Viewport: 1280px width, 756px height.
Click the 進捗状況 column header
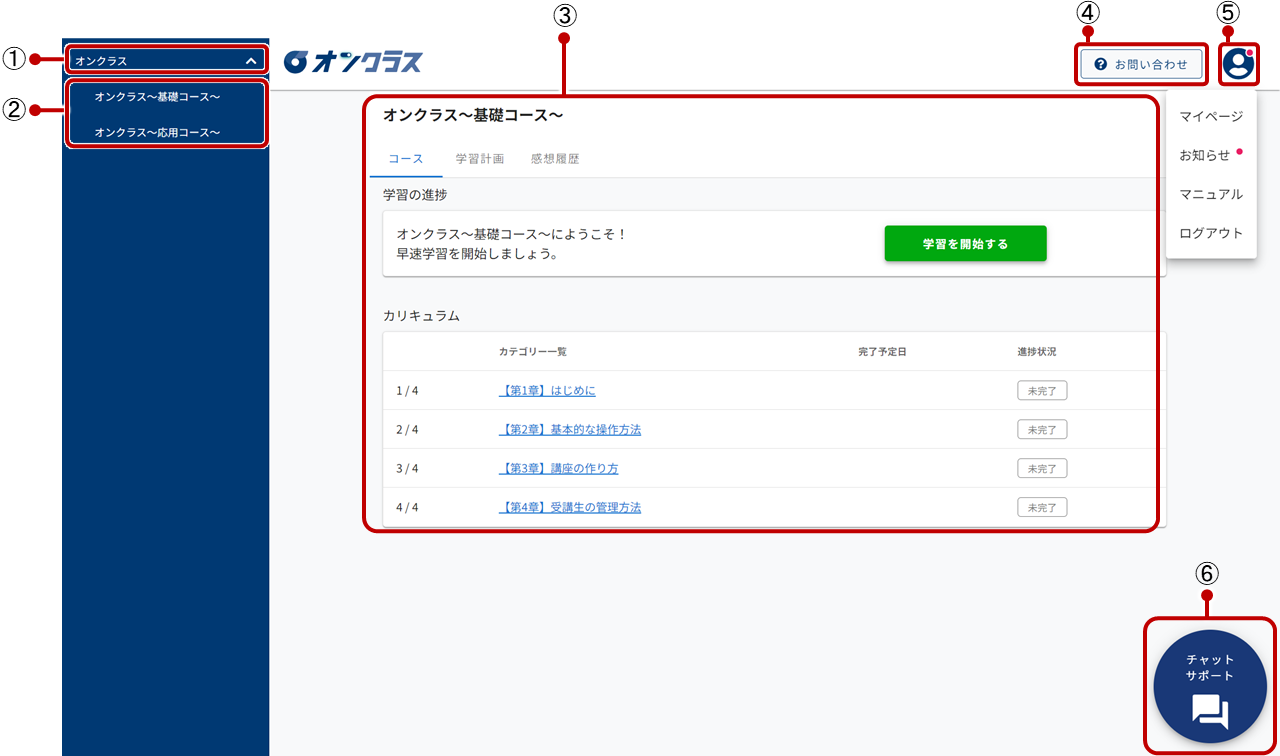pyautogui.click(x=1037, y=352)
